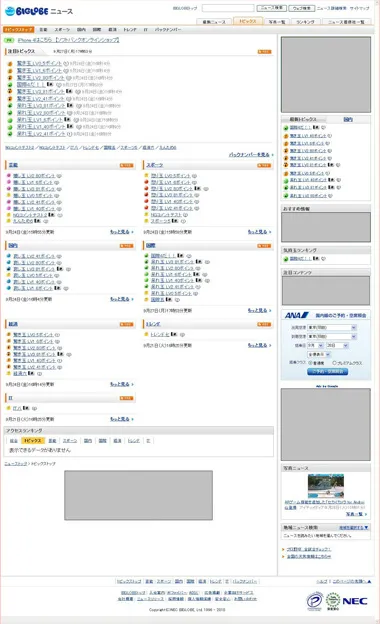
Task: Focus the news search input field
Action: (228, 8)
